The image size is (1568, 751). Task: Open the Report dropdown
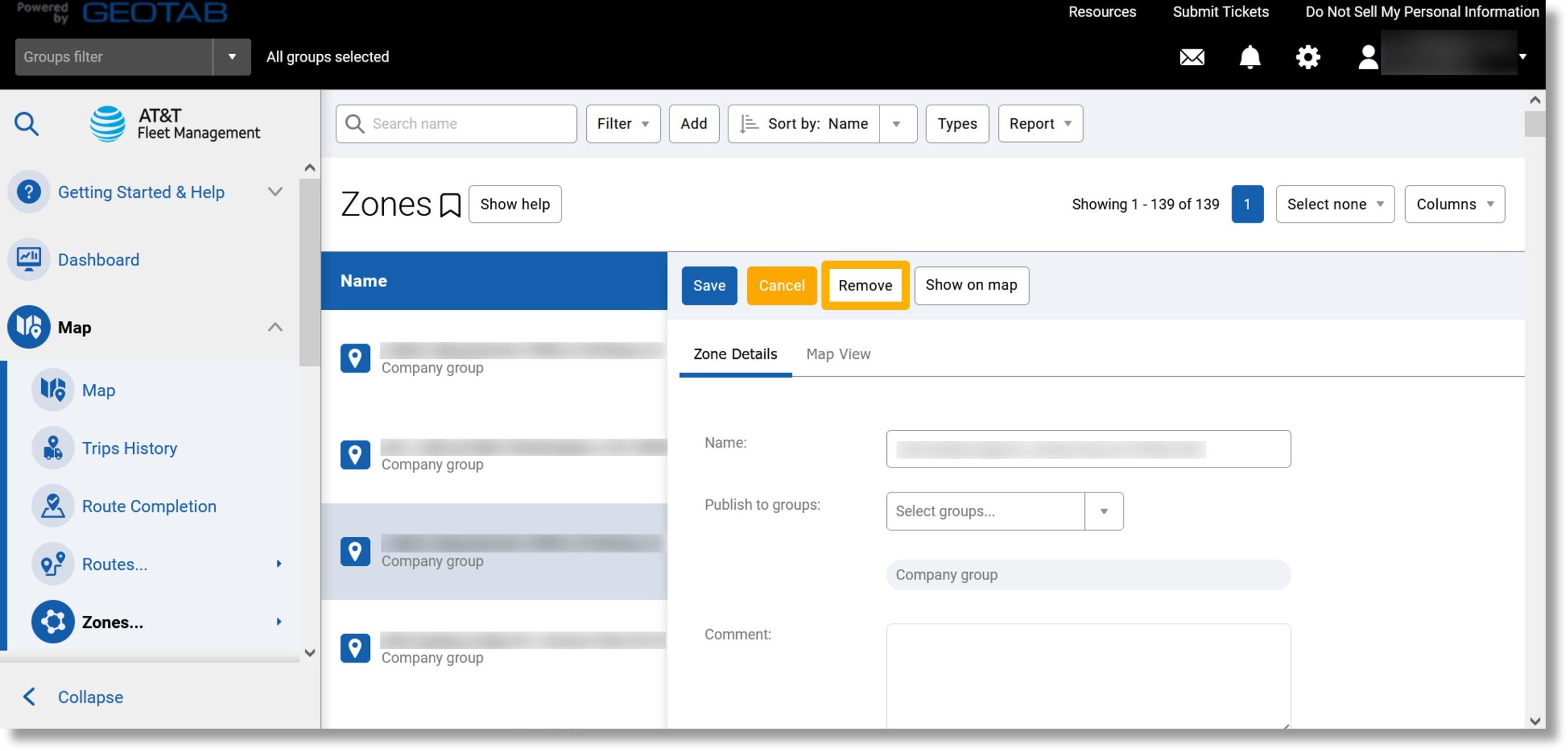coord(1040,124)
